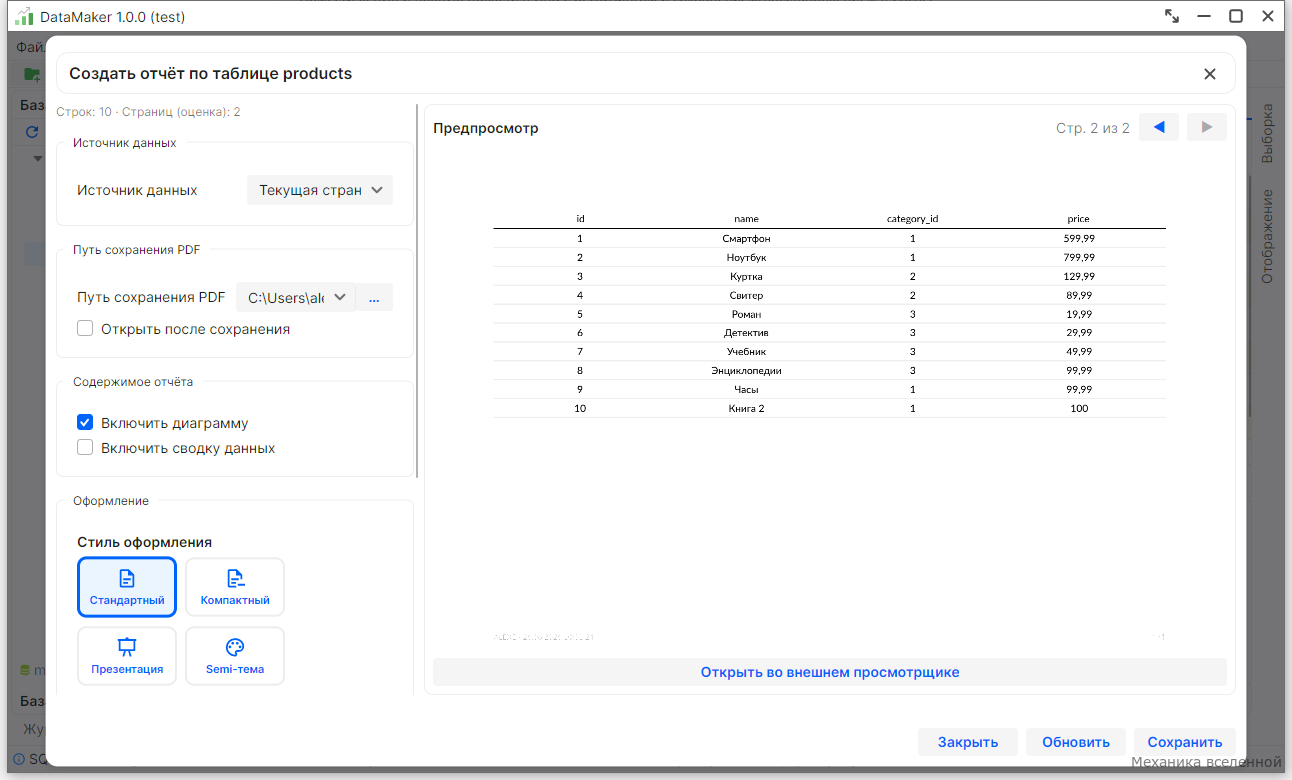The height and width of the screenshot is (780, 1292).
Task: Click Открыть во внешнем просмотрщике
Action: coord(830,672)
